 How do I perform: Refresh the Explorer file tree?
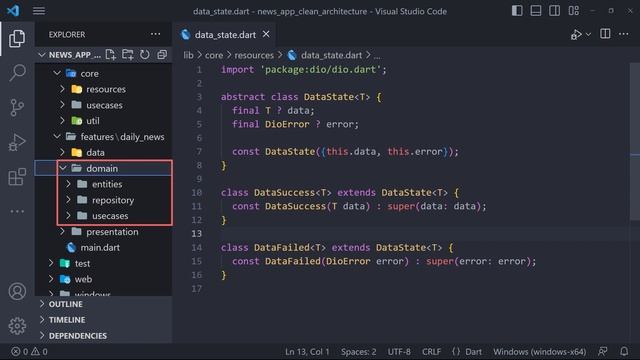pos(145,54)
